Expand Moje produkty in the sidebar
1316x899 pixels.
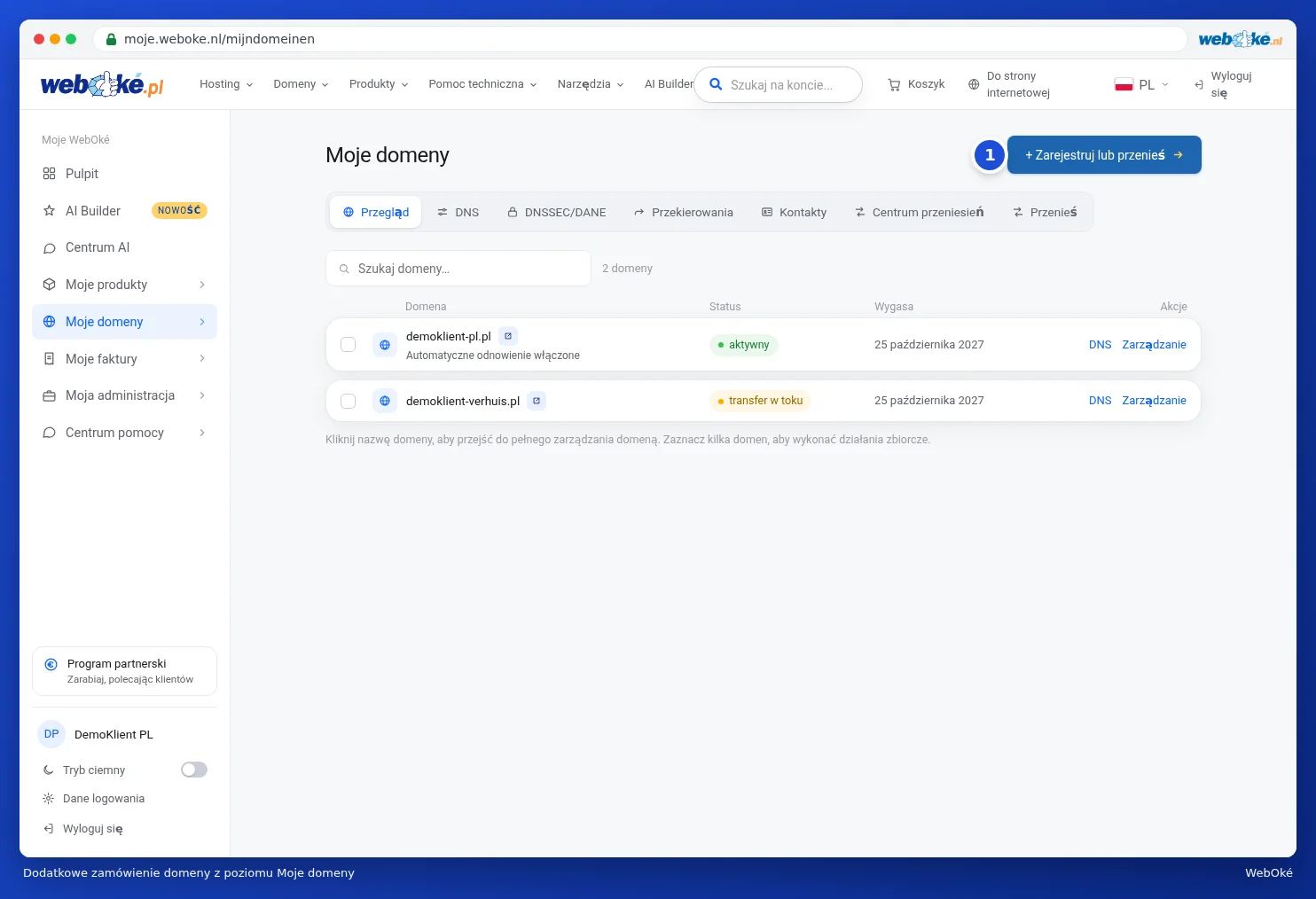coord(124,285)
